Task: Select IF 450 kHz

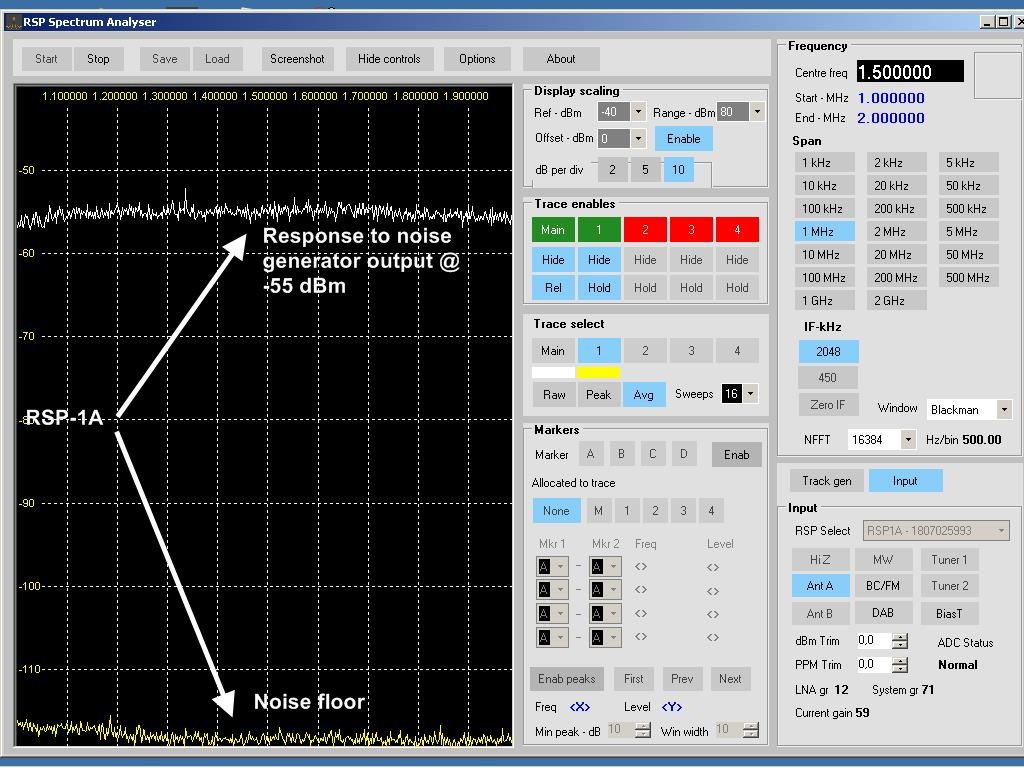Action: [x=827, y=377]
